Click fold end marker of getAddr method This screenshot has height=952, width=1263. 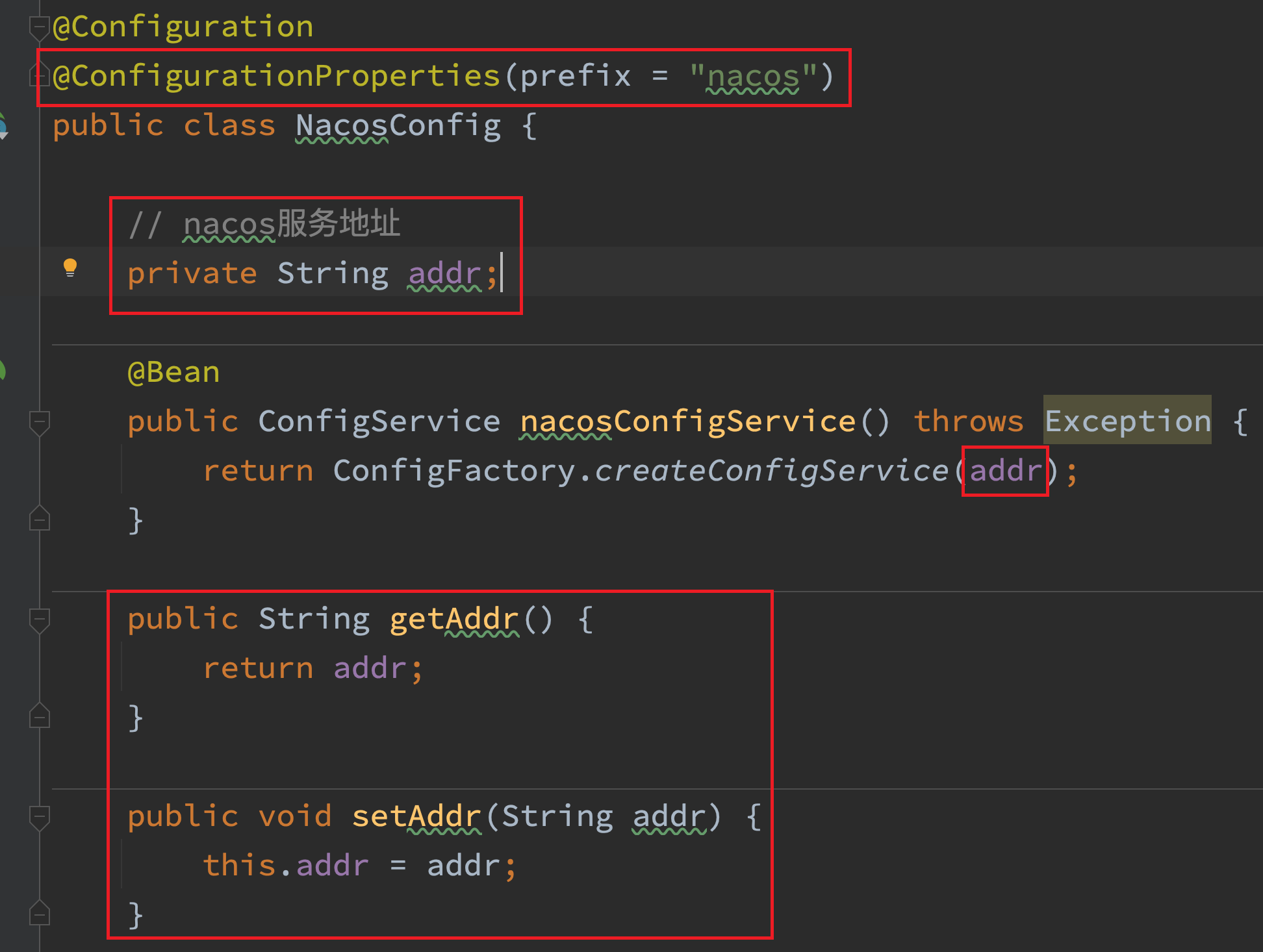(40, 716)
